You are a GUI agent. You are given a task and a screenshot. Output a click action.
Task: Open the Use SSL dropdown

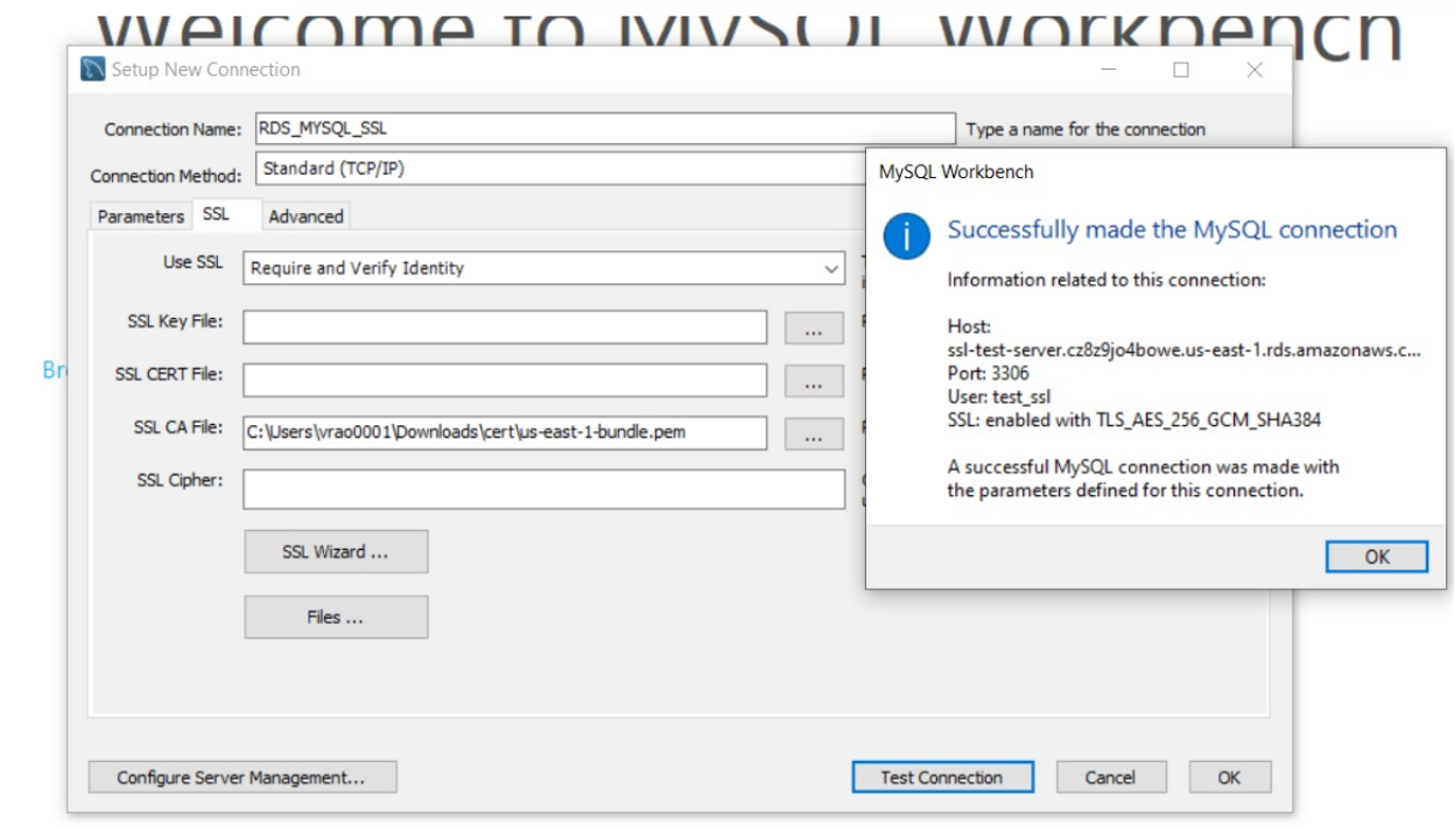coord(544,268)
